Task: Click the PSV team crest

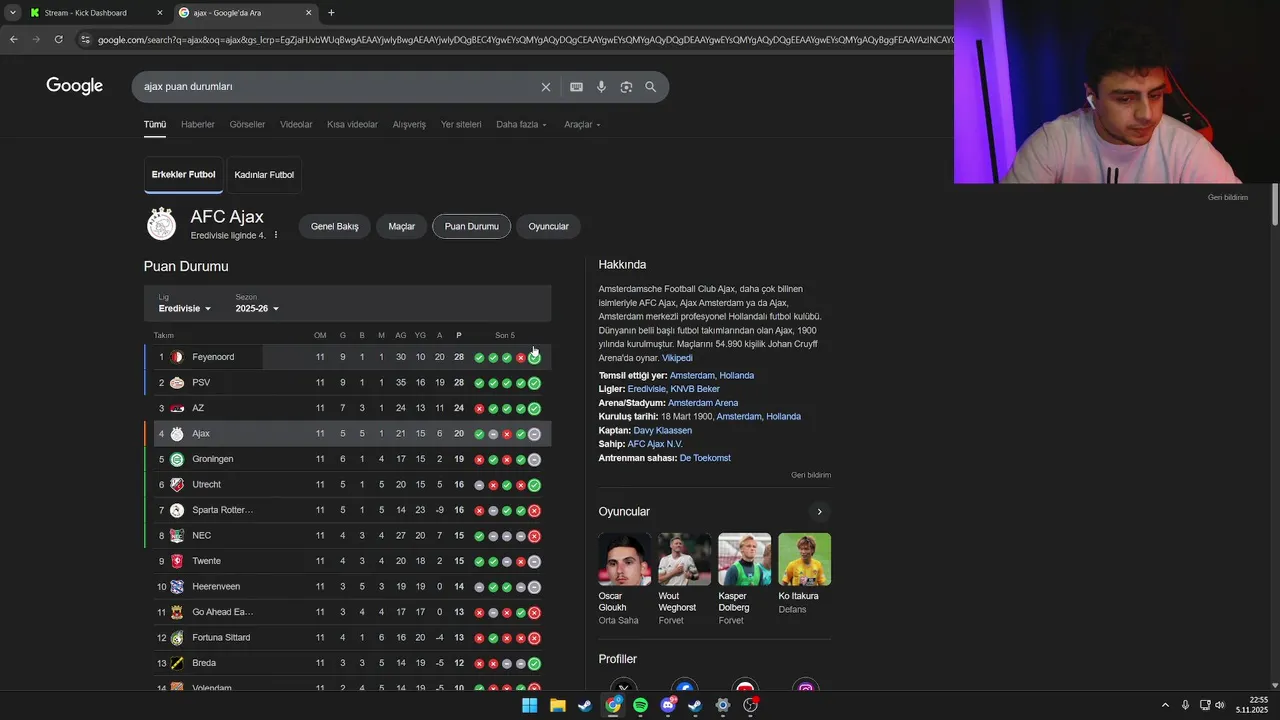Action: 177,383
